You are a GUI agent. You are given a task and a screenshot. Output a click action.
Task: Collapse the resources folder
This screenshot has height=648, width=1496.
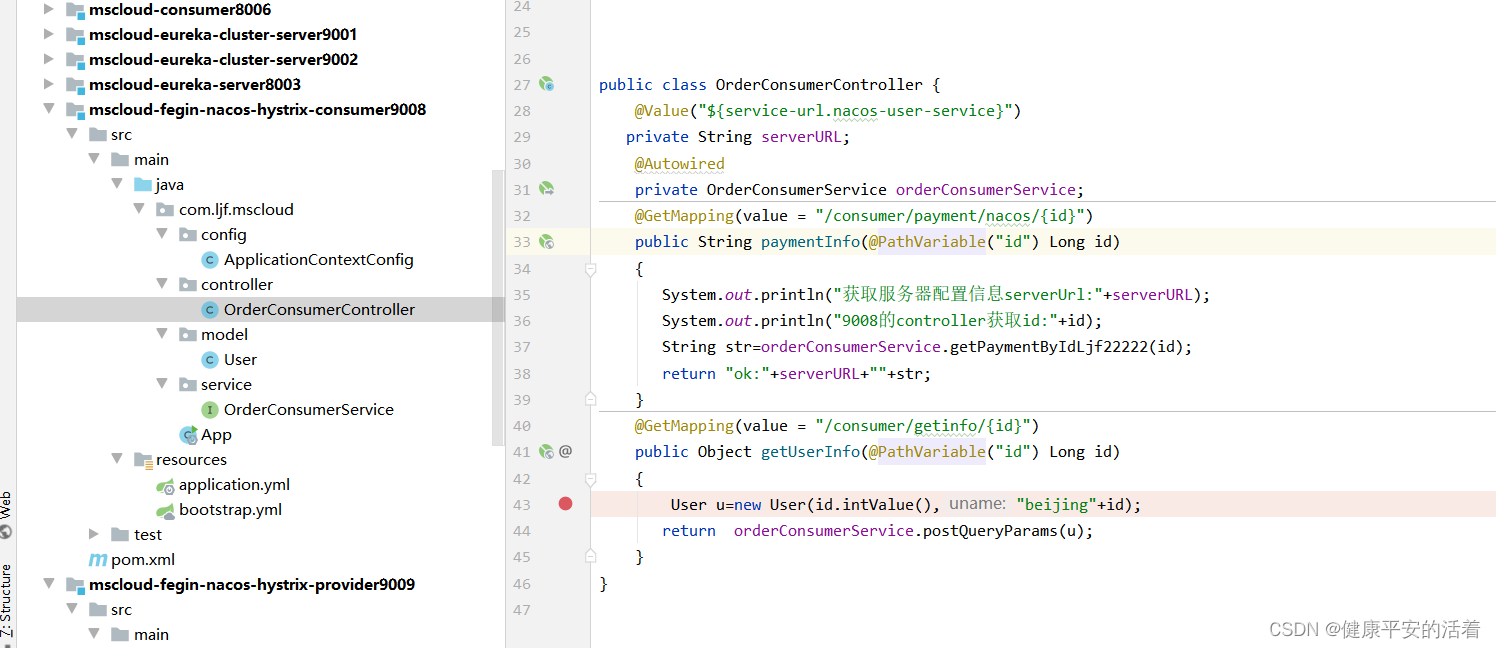(117, 459)
